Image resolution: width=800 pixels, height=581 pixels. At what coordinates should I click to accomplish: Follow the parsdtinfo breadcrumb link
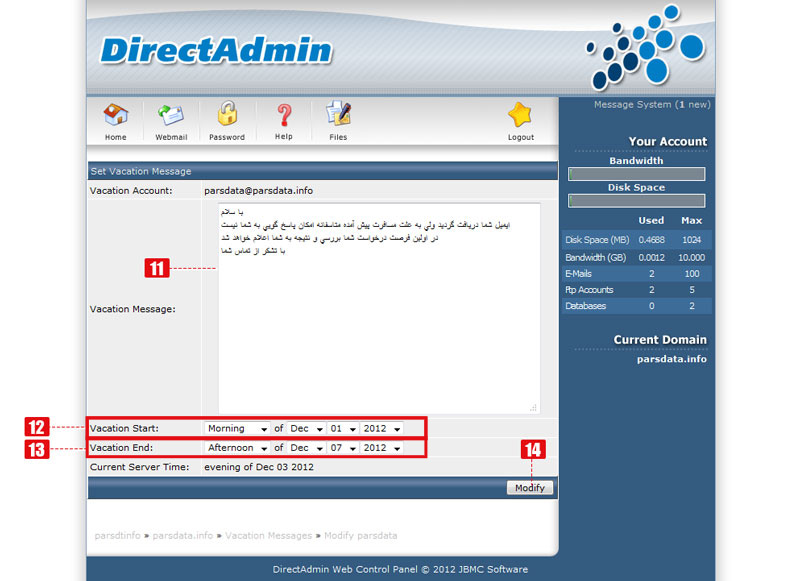[x=117, y=536]
